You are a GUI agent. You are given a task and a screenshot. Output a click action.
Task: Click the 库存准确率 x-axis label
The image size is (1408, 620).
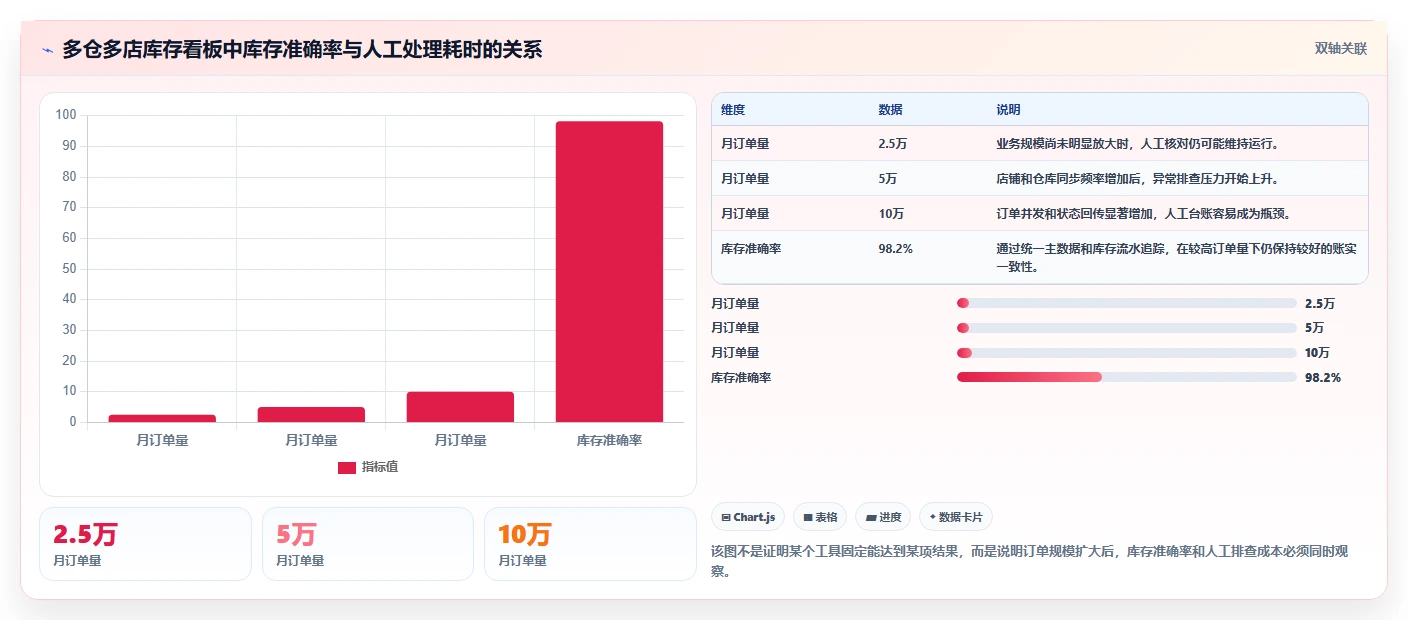click(609, 440)
